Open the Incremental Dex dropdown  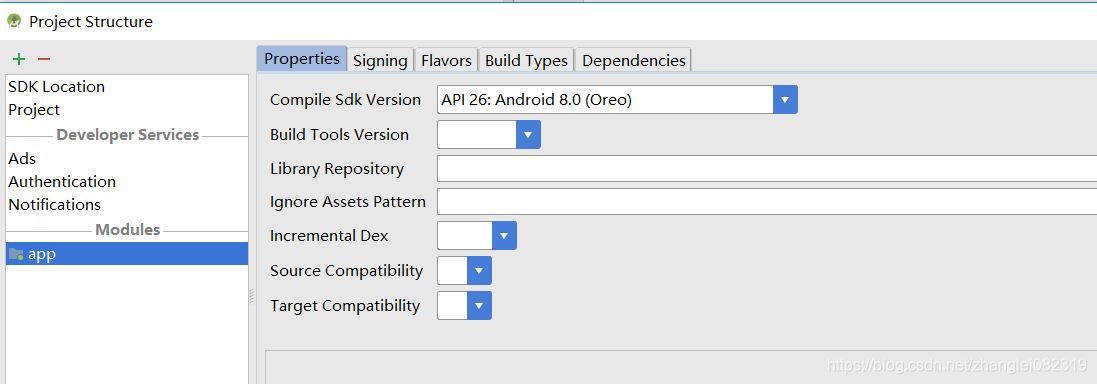coord(504,236)
